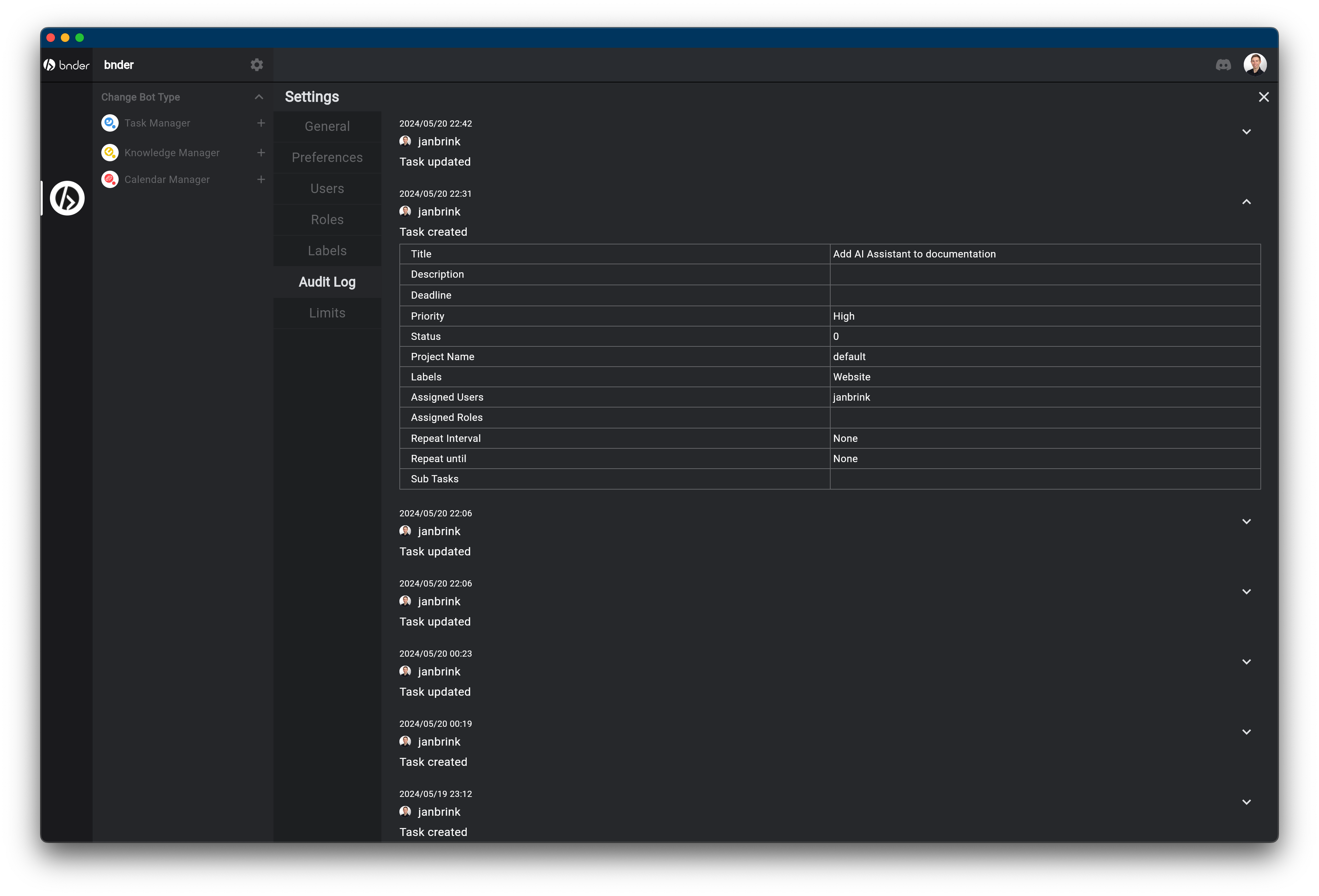1319x896 pixels.
Task: Collapse the 22:31 Task created entry
Action: click(1246, 202)
